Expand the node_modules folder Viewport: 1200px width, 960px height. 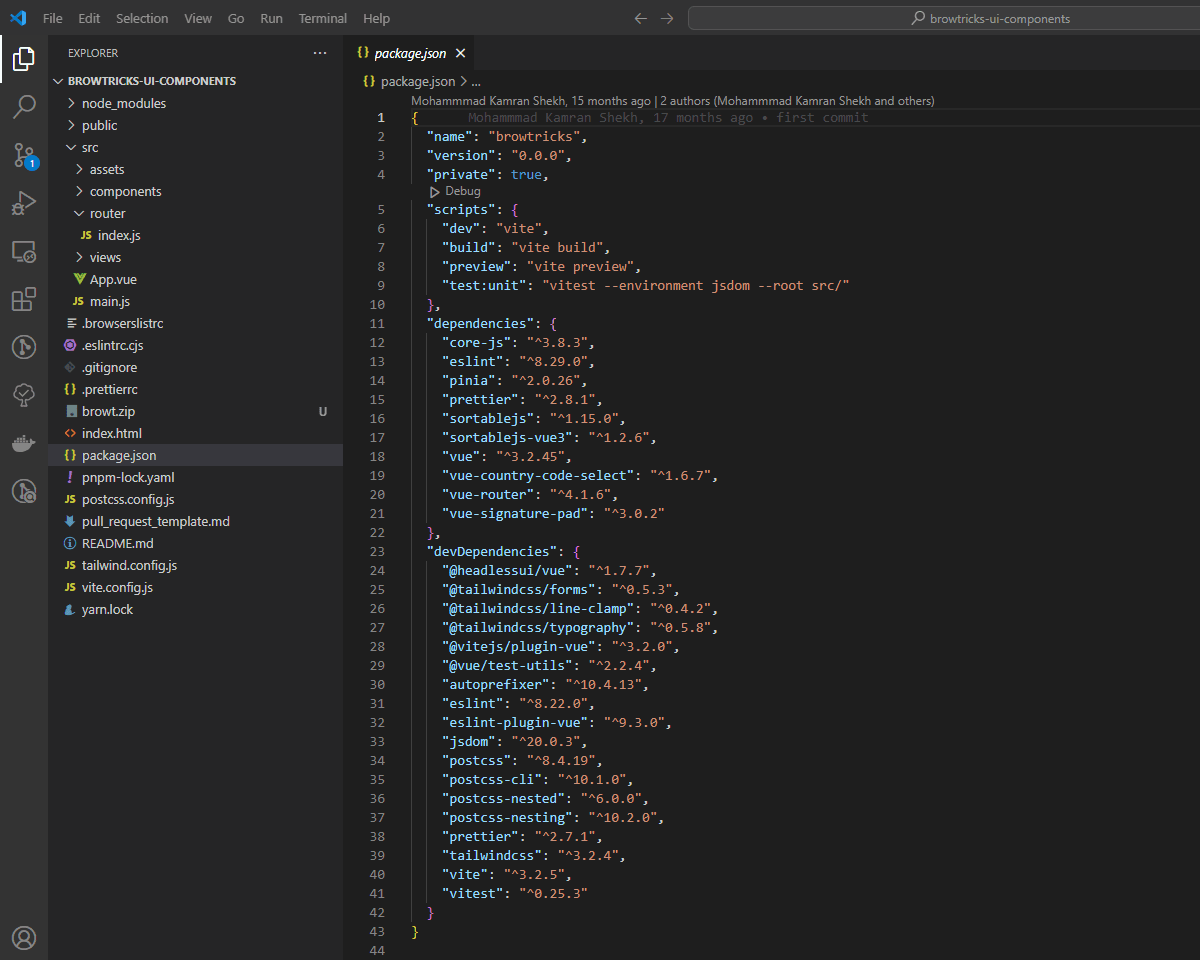[x=123, y=103]
